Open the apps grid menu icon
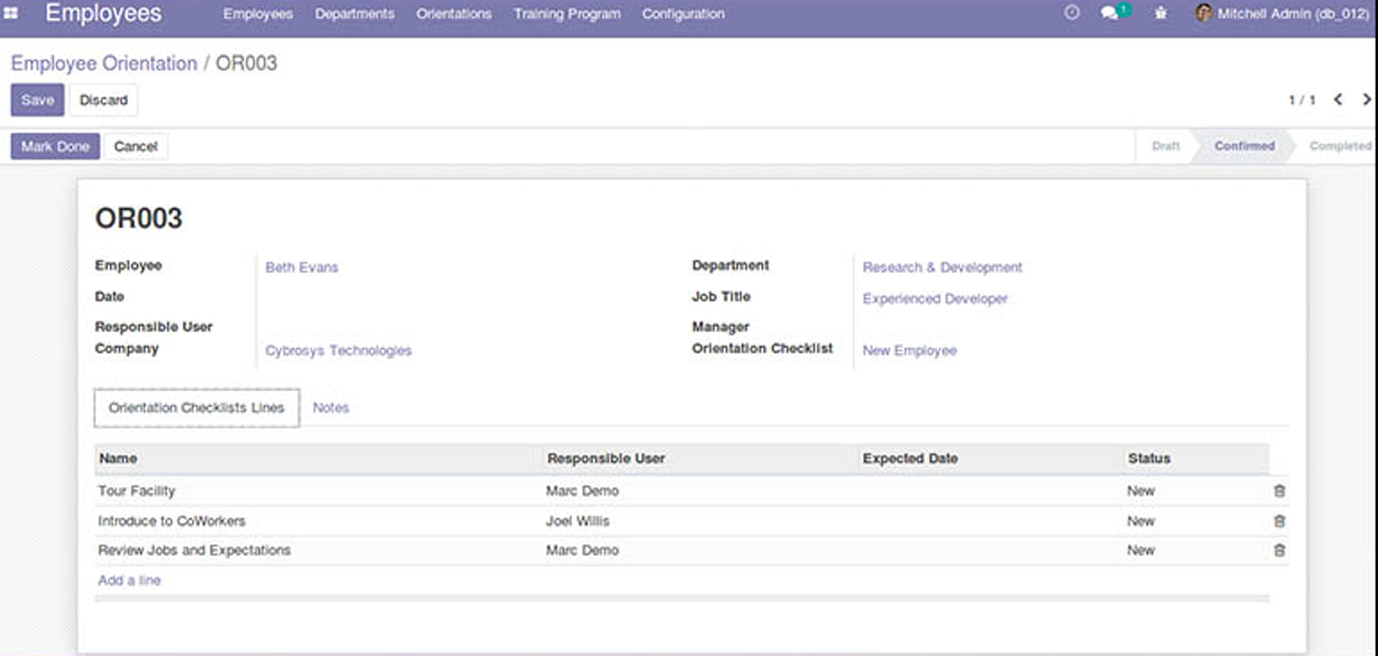This screenshot has height=656, width=1378. pyautogui.click(x=12, y=14)
